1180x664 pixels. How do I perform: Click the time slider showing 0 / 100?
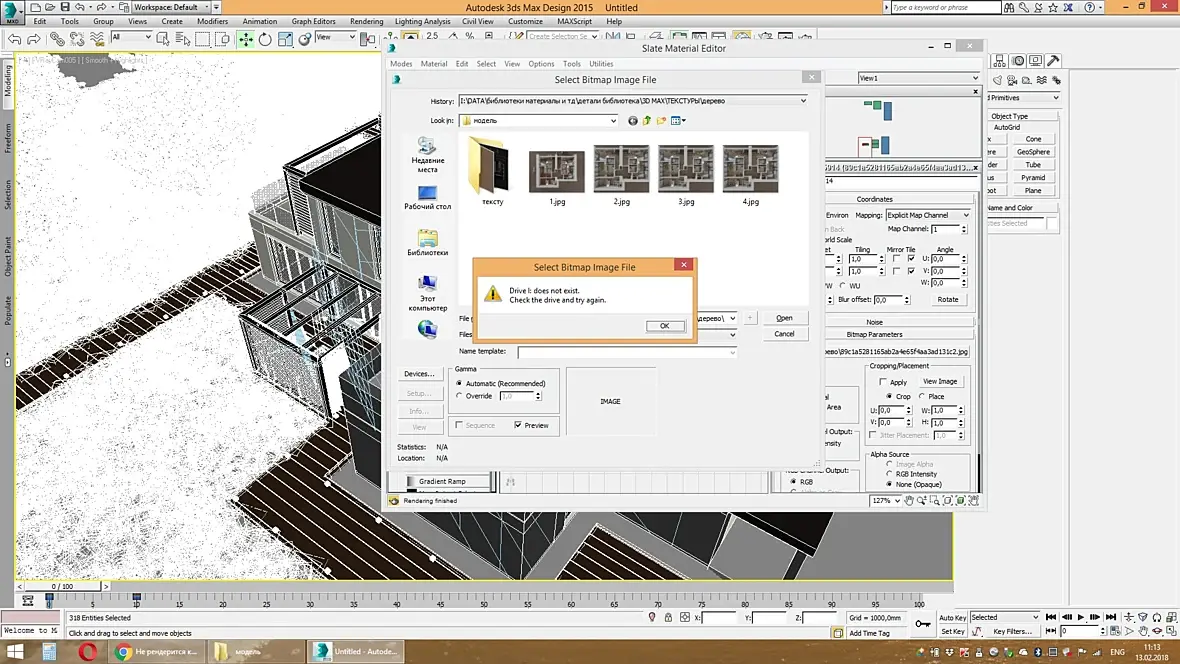click(61, 586)
